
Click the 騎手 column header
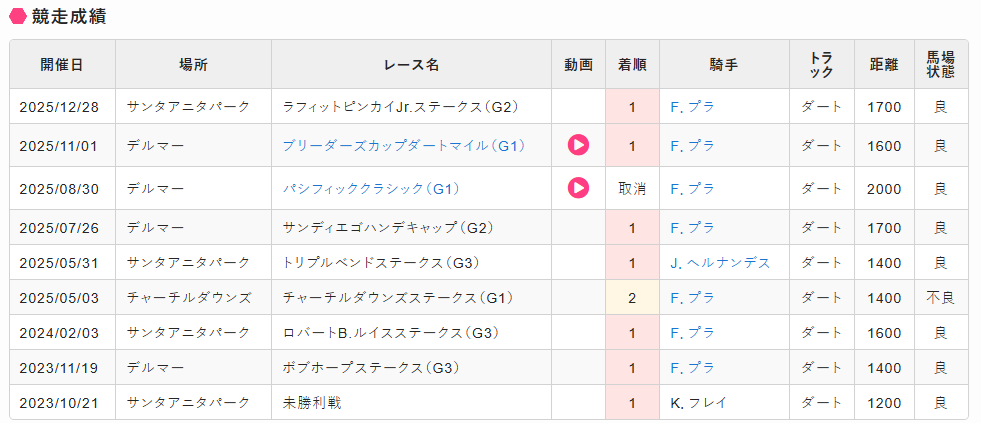[724, 65]
